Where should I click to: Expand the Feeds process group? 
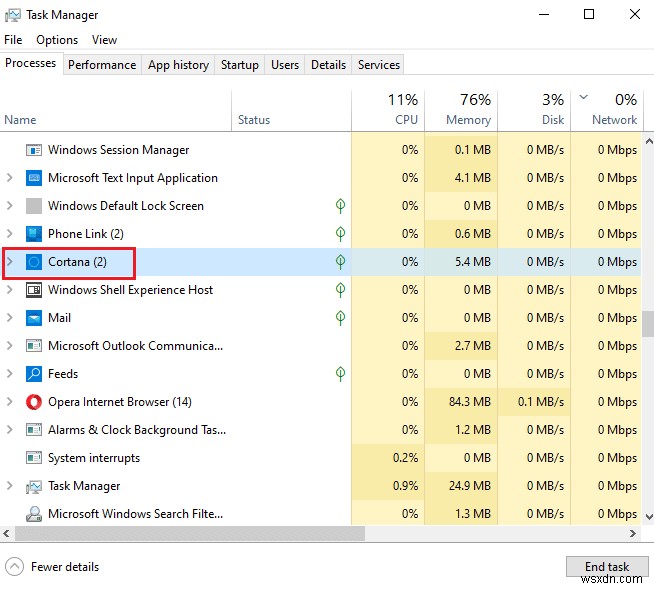pos(10,373)
